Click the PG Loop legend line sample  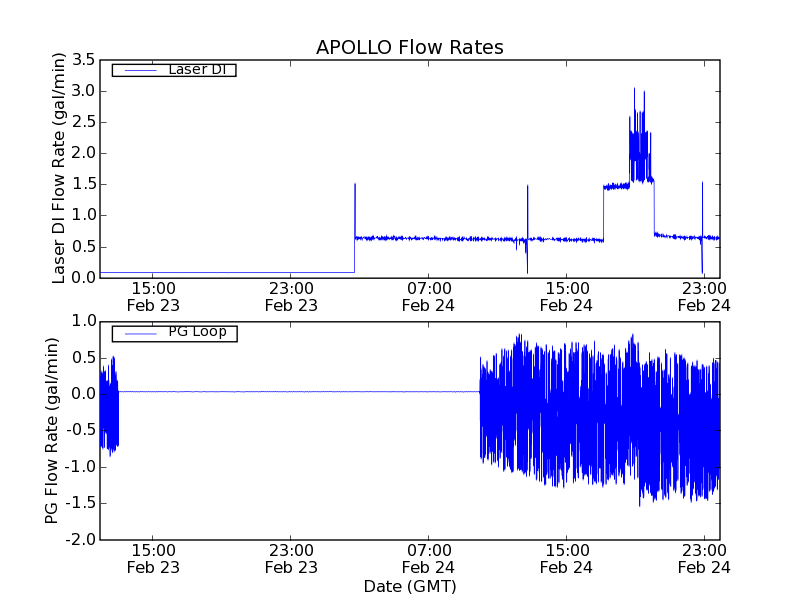click(141, 334)
